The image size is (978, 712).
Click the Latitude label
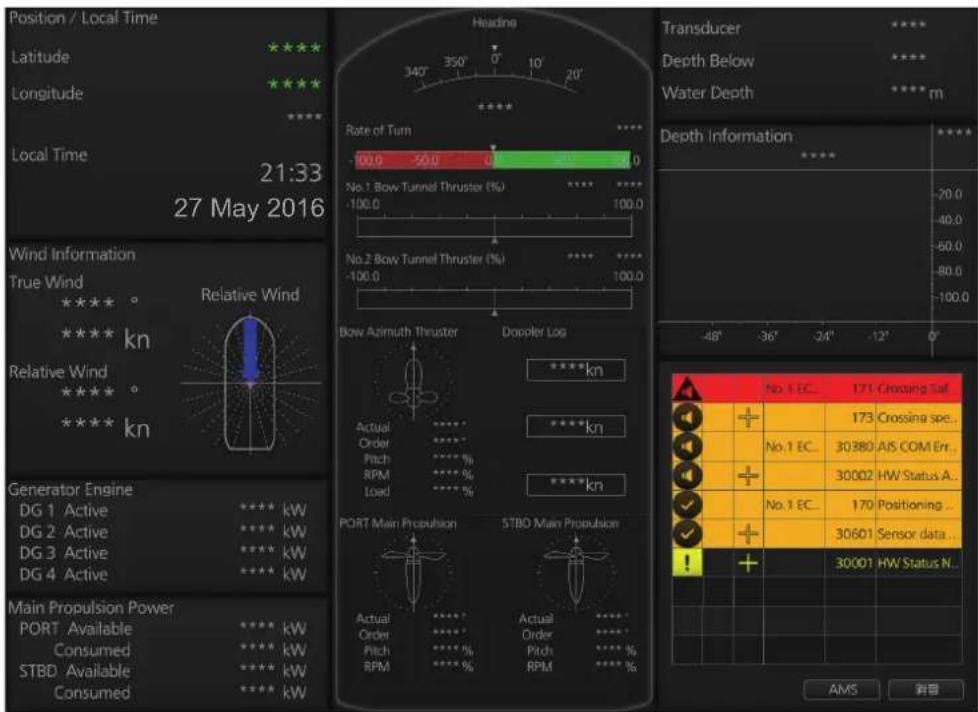pyautogui.click(x=41, y=57)
